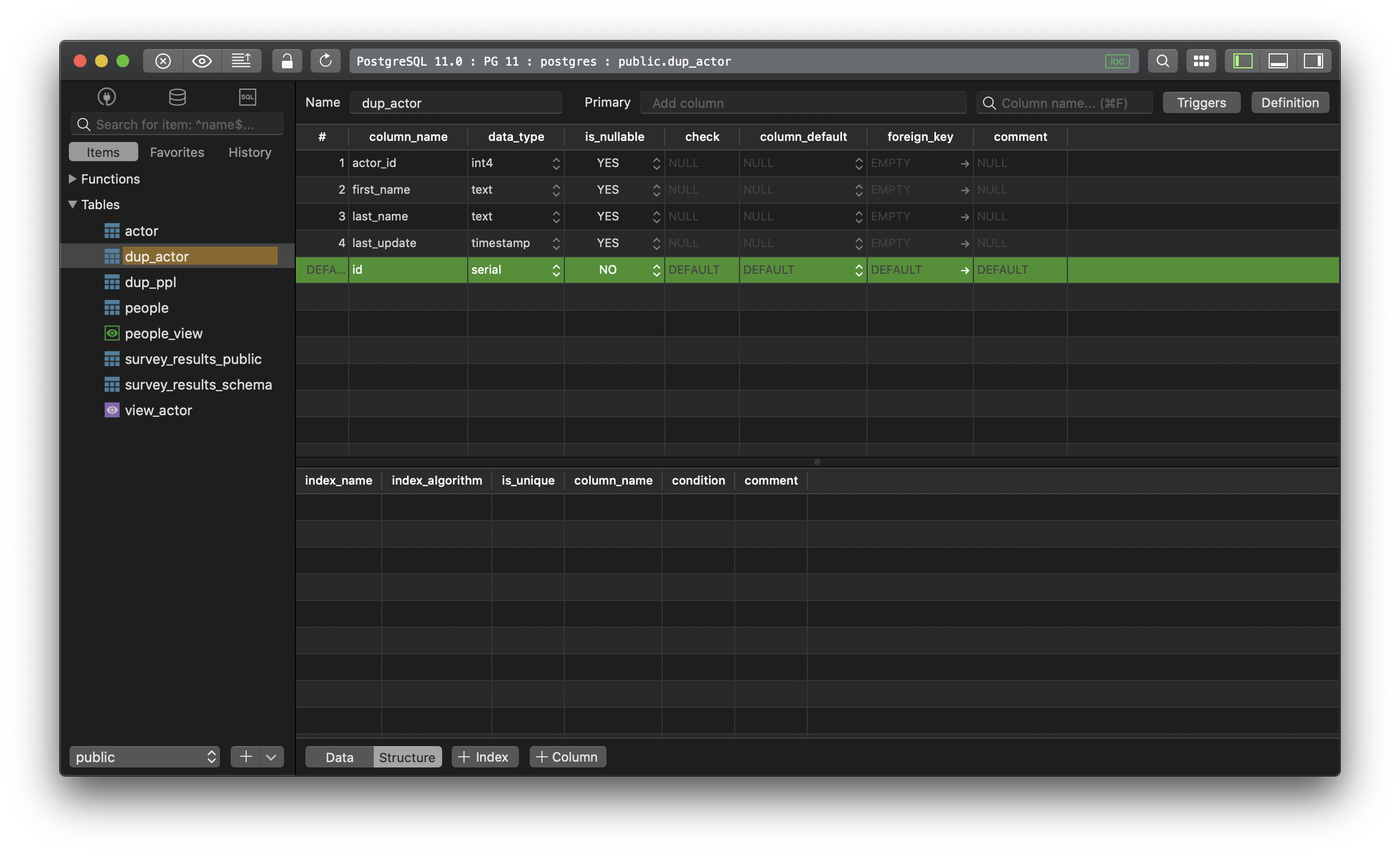
Task: Collapse the Tables tree section
Action: pyautogui.click(x=72, y=204)
